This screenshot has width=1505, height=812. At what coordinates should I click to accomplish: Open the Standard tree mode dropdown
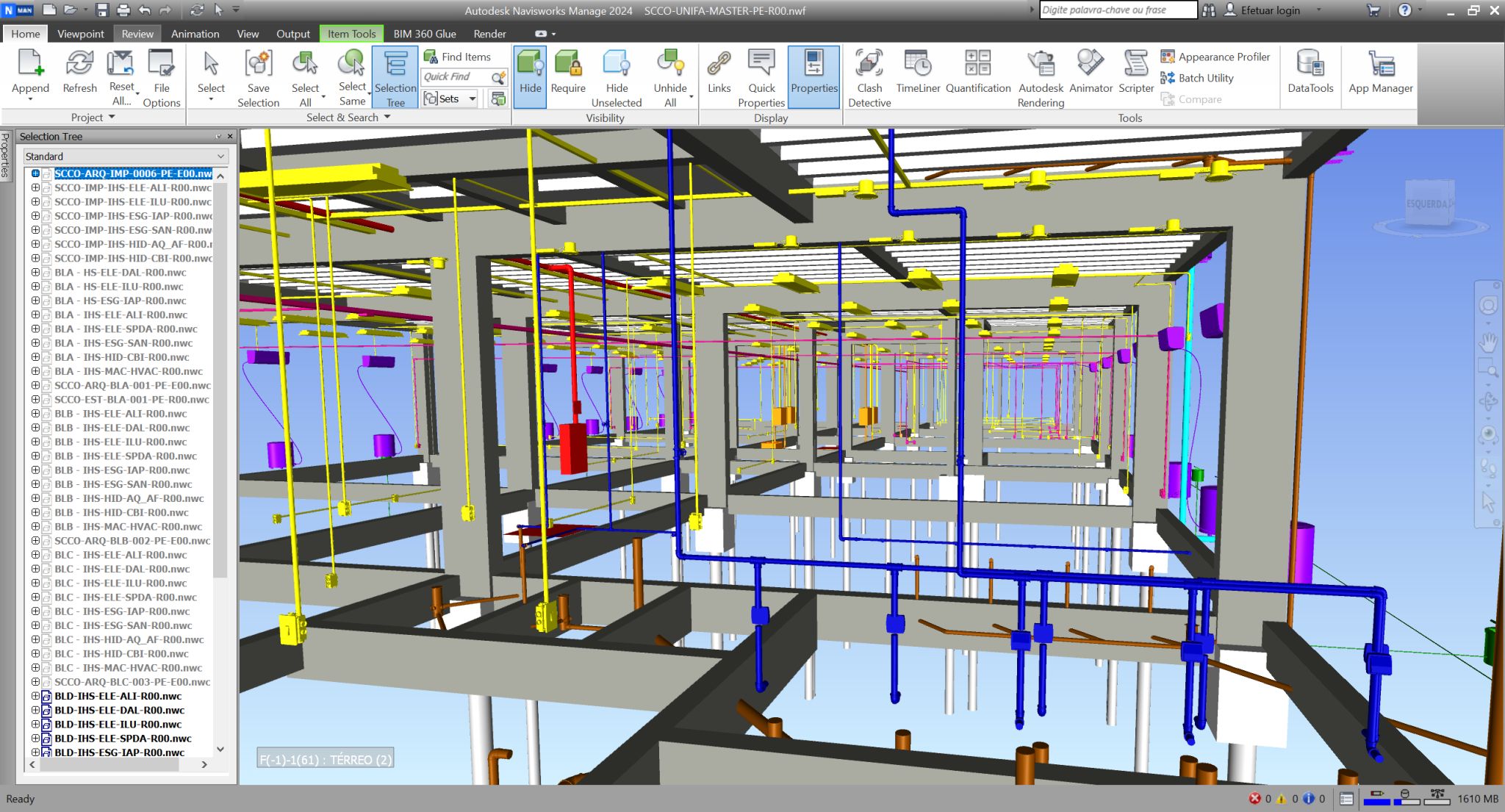(125, 157)
